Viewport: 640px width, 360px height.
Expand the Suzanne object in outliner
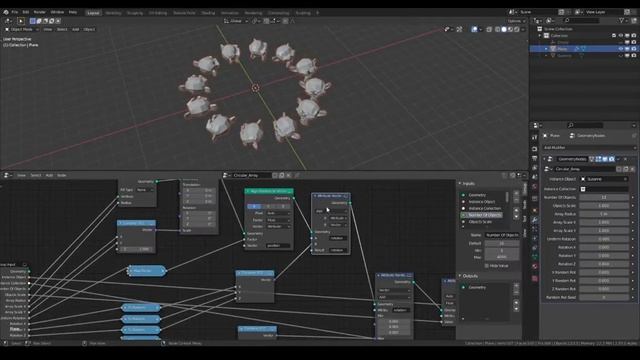[x=546, y=56]
